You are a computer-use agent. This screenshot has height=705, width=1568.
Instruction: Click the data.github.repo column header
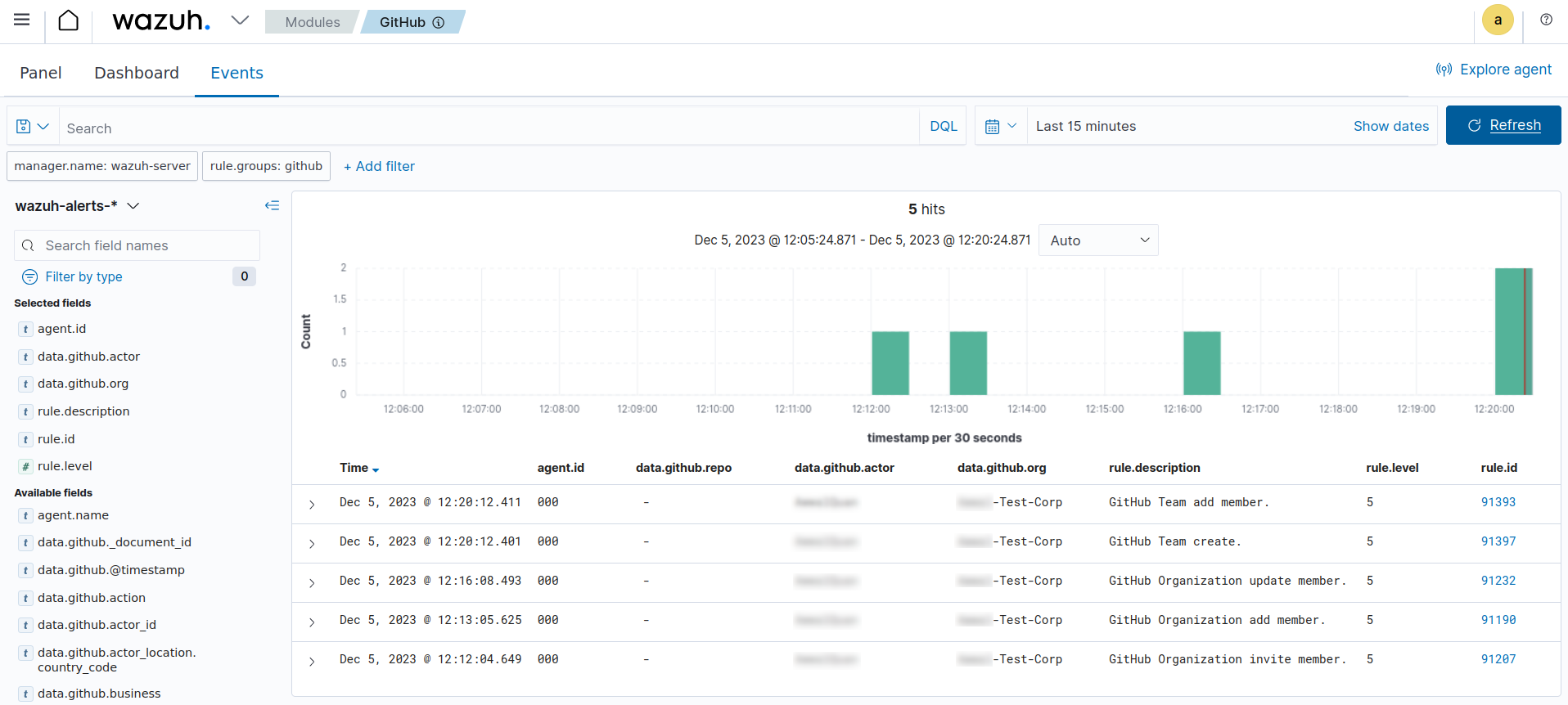coord(683,468)
